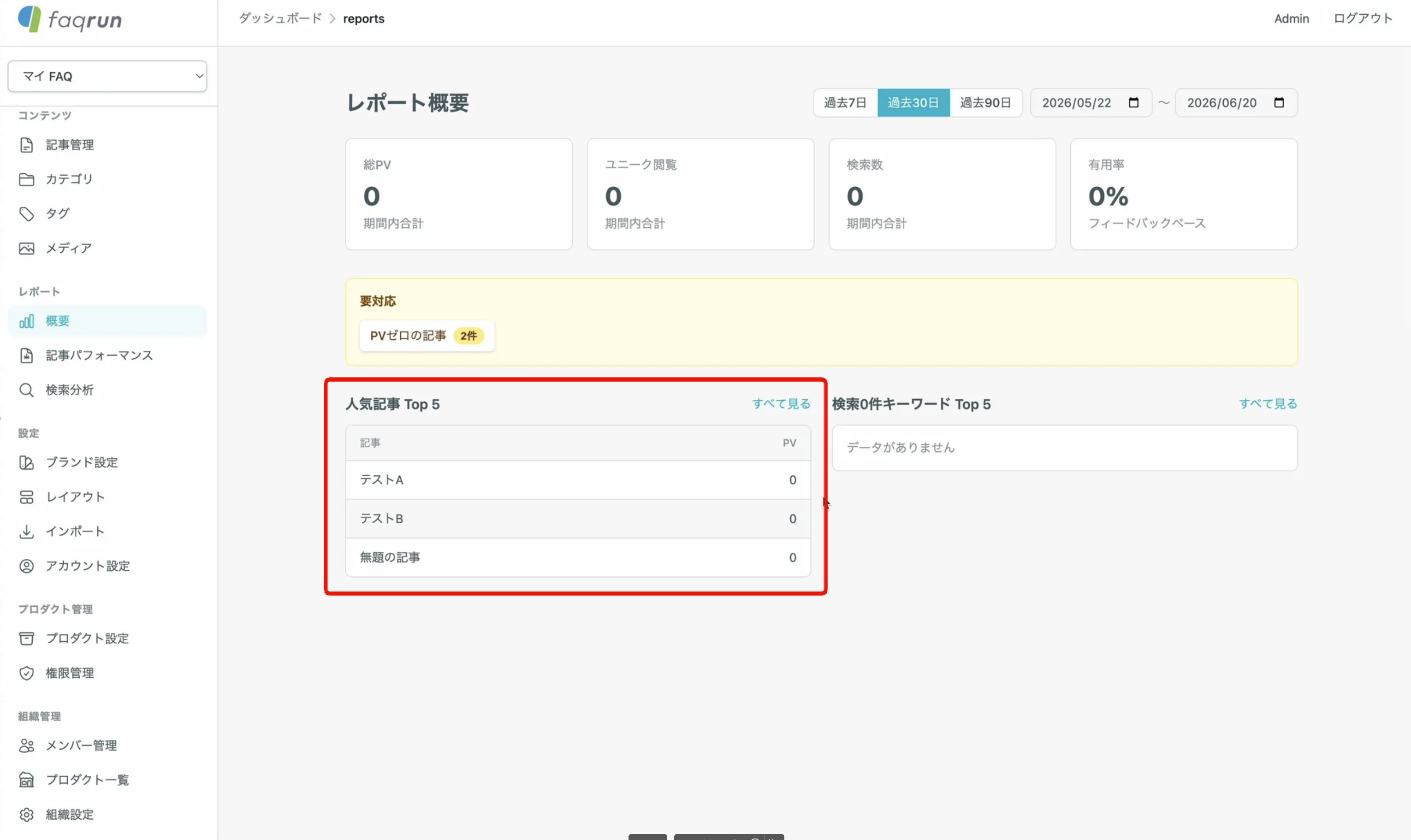Open カテゴリ menu item
The image size is (1411, 840).
click(107, 179)
